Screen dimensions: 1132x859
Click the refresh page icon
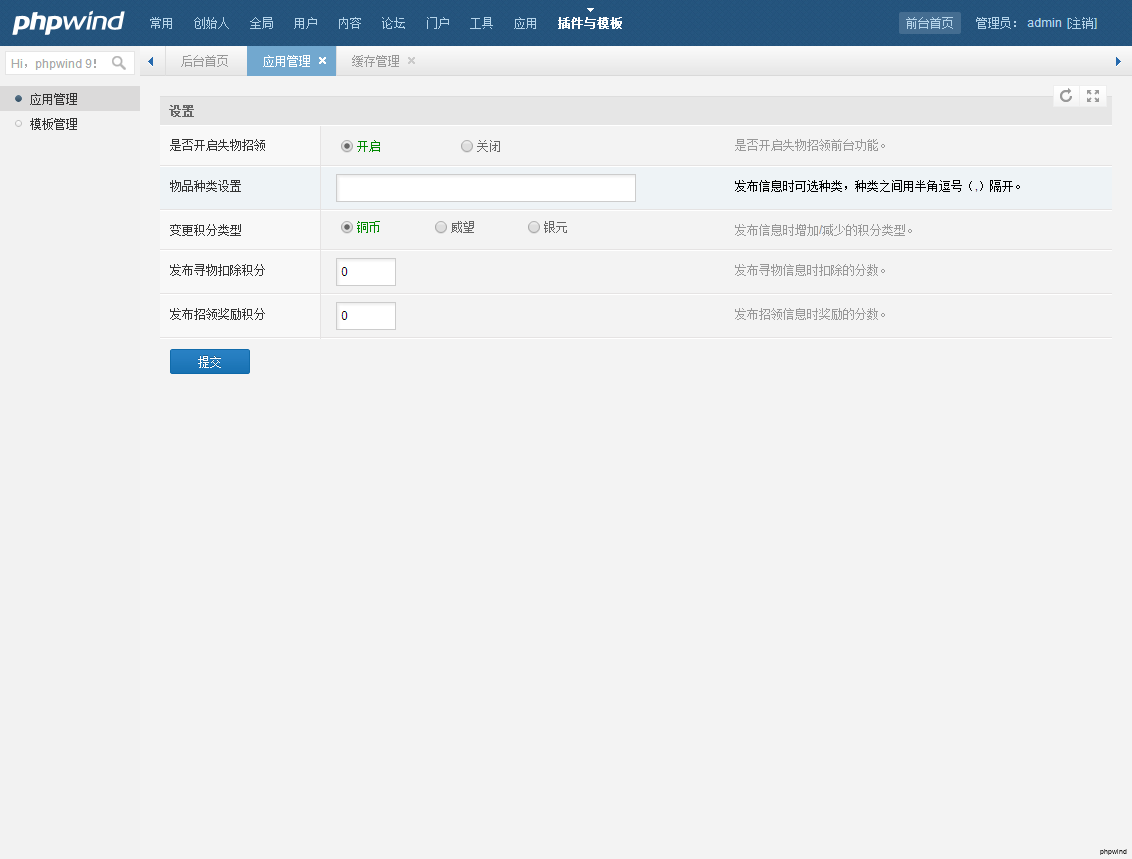(1066, 95)
